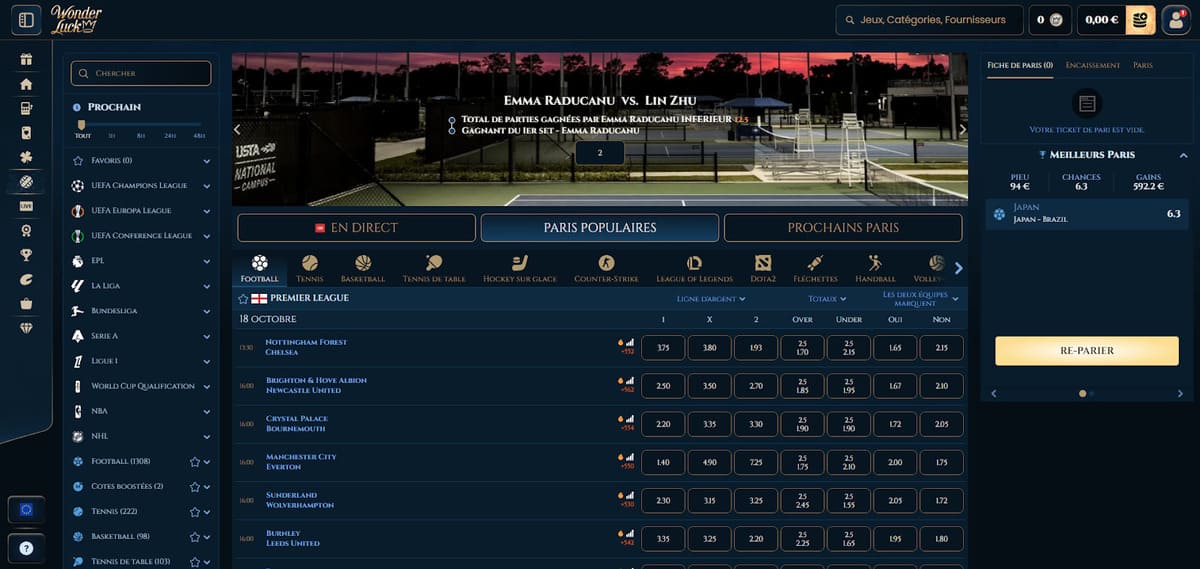1200x569 pixels.
Task: Expand the Bundesliga entry
Action: click(x=207, y=311)
